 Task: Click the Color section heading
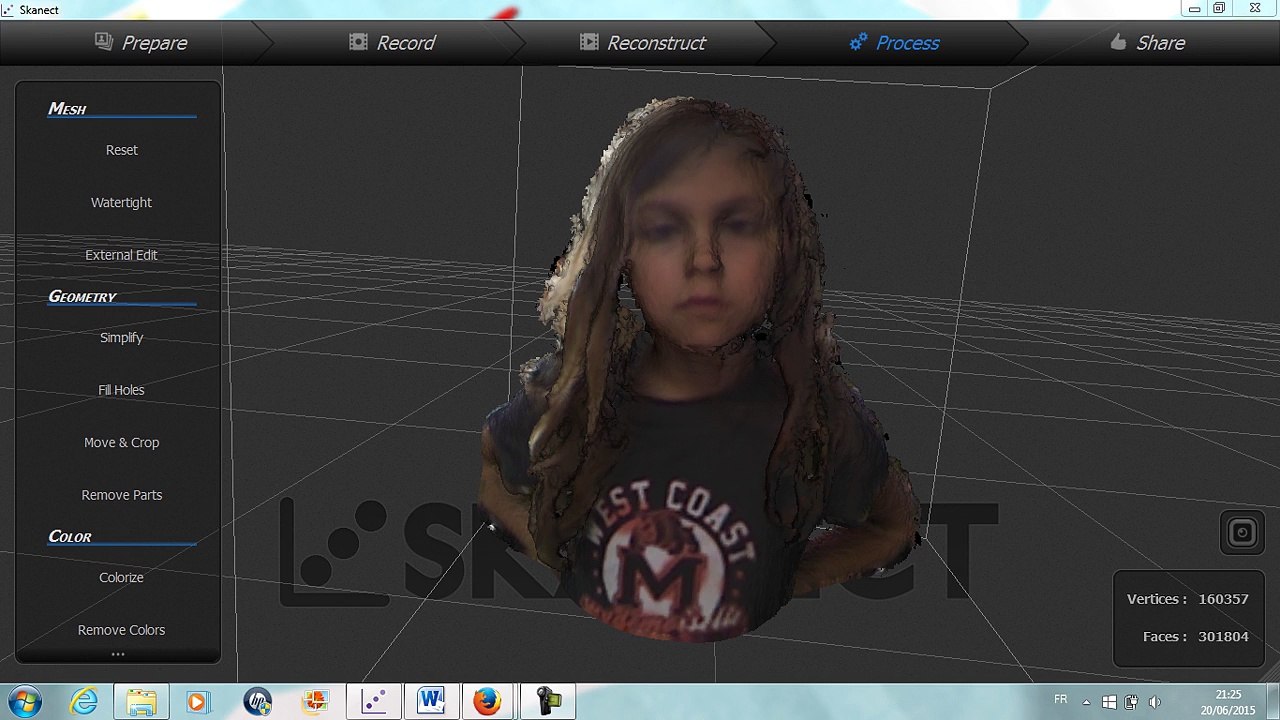click(69, 537)
